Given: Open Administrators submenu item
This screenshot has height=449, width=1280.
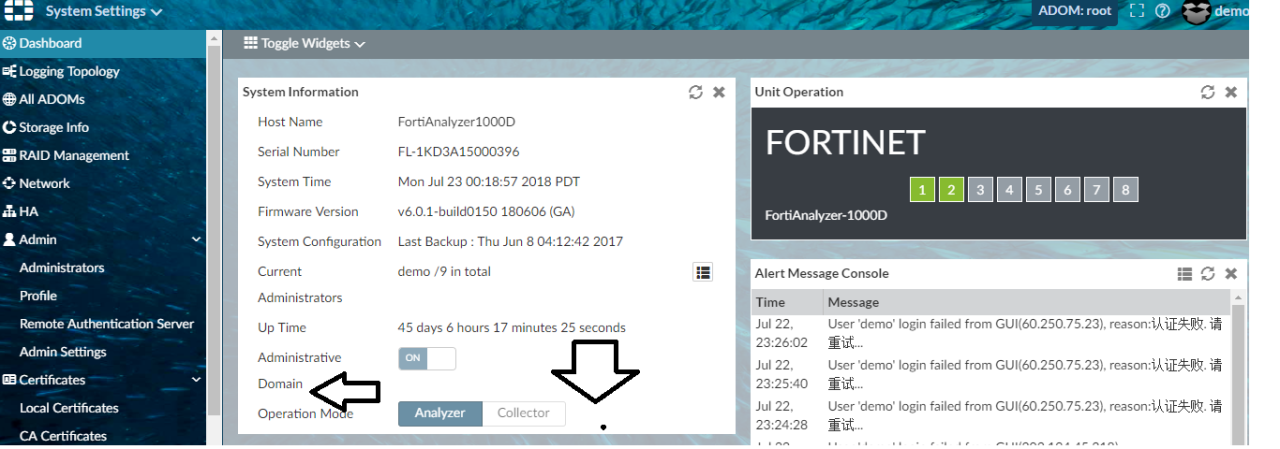Looking at the screenshot, I should click(62, 267).
